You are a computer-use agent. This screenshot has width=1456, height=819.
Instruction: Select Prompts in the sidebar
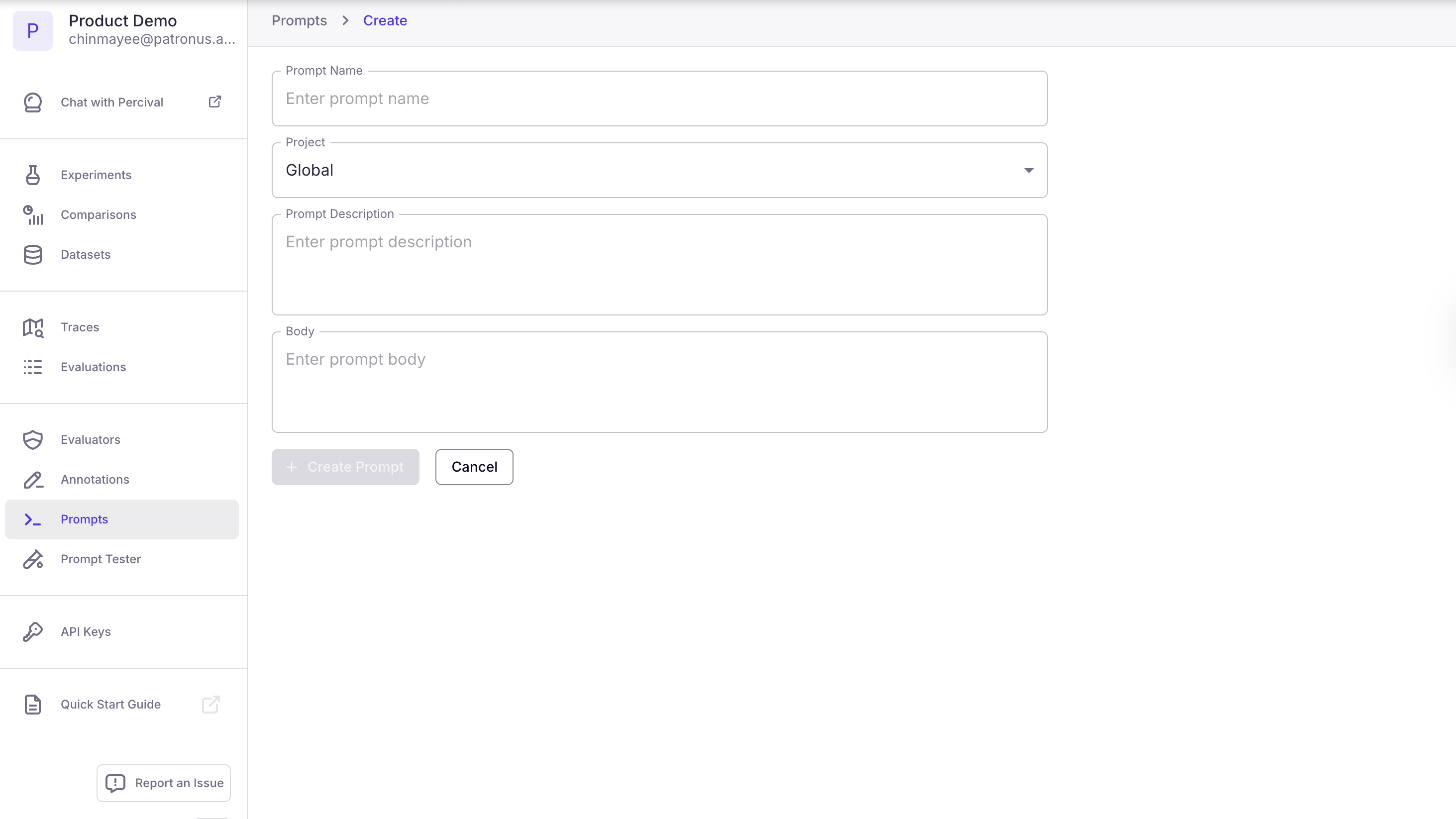[x=121, y=519]
